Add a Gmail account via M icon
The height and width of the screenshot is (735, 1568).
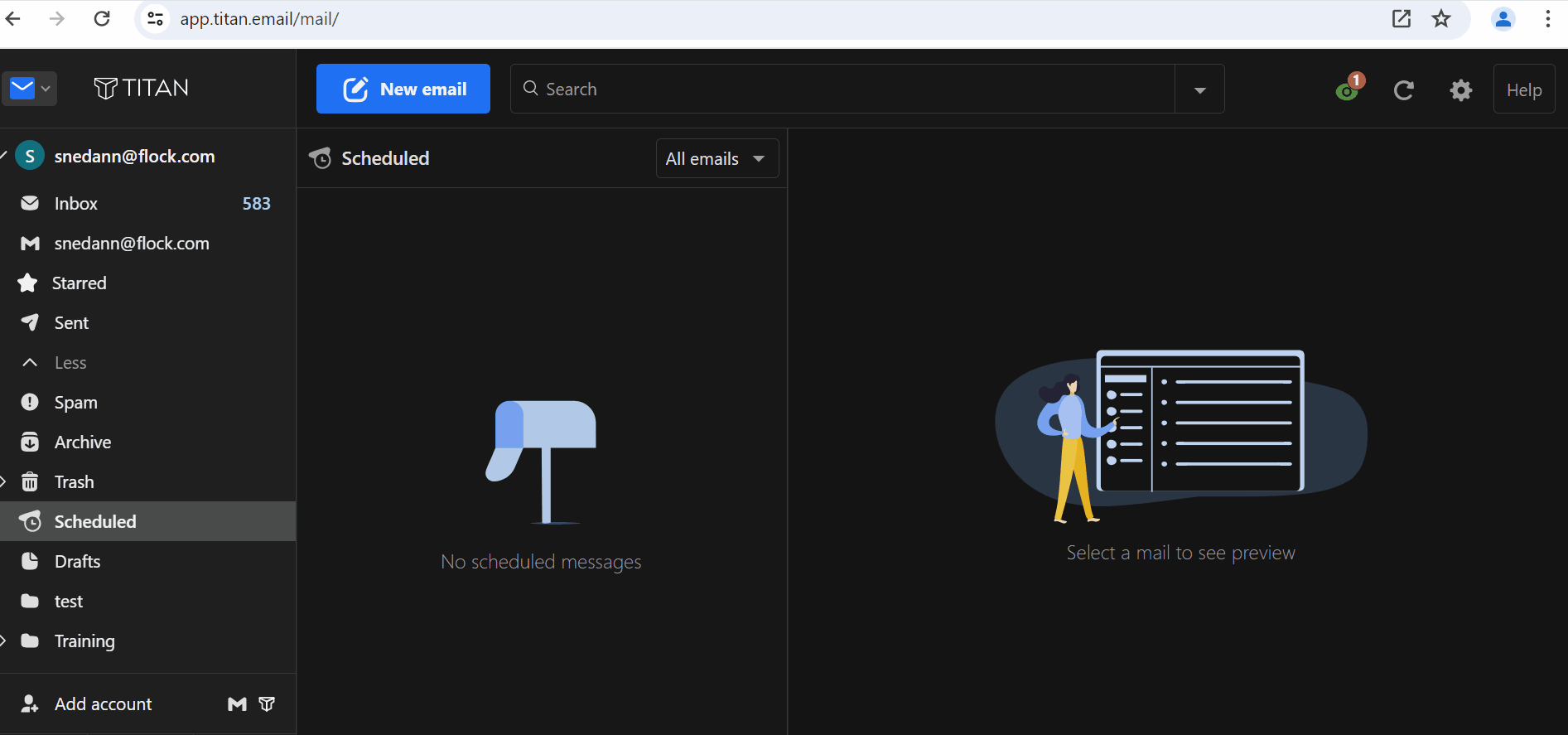pyautogui.click(x=237, y=704)
